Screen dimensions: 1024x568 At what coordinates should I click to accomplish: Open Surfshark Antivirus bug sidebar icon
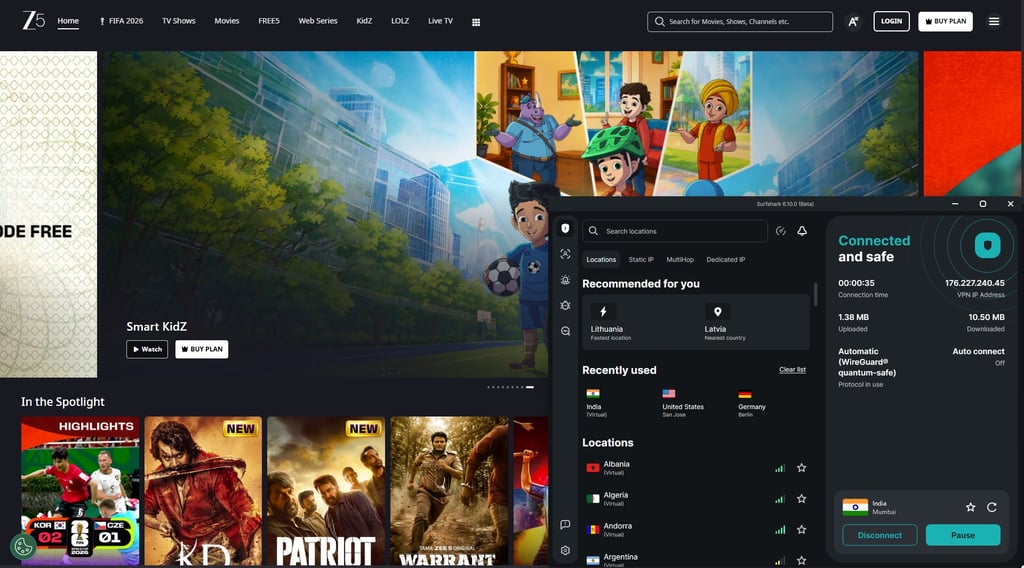[566, 306]
